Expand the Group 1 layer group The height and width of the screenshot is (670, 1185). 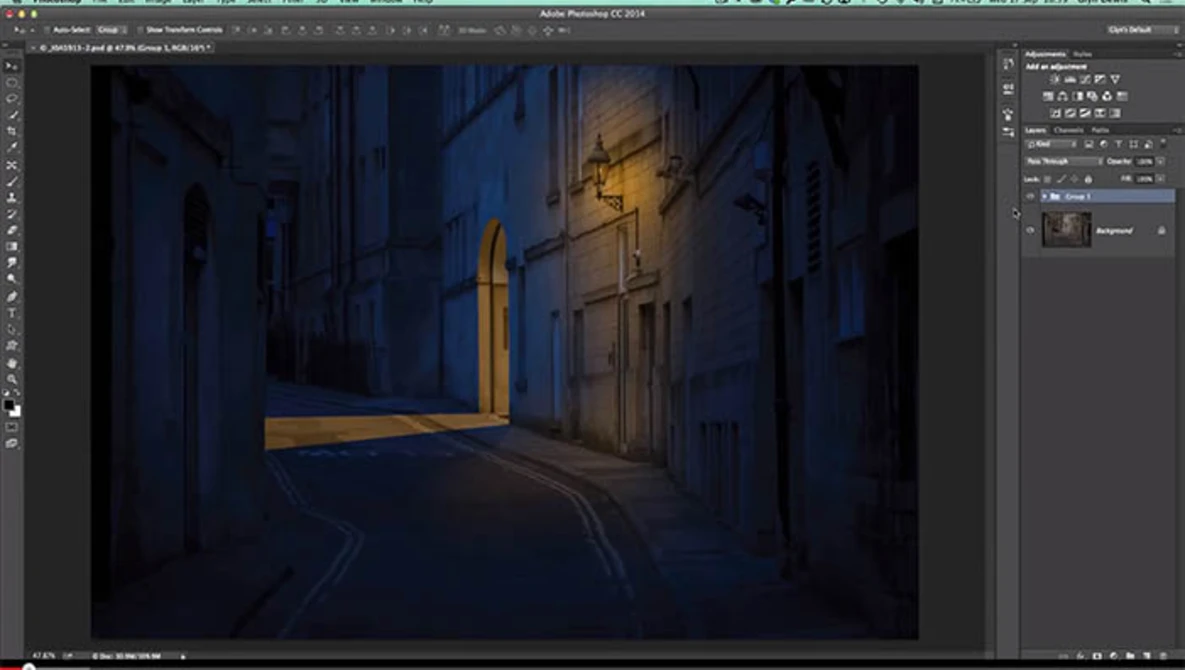pos(1044,196)
